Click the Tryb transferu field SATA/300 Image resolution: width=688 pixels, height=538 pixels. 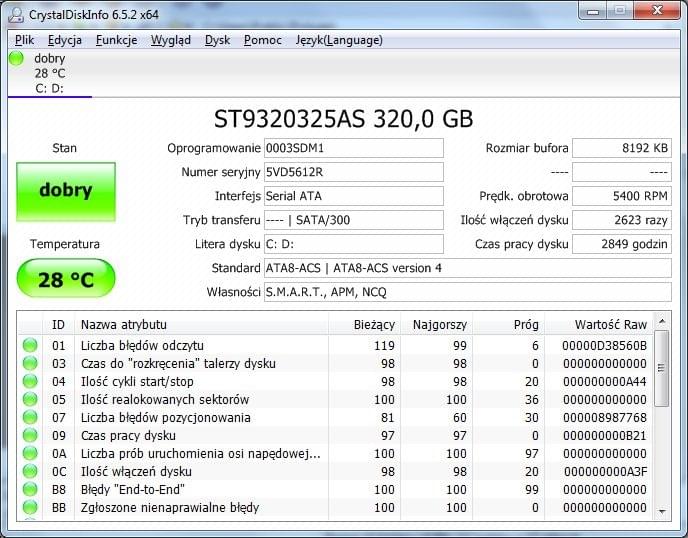click(x=354, y=220)
